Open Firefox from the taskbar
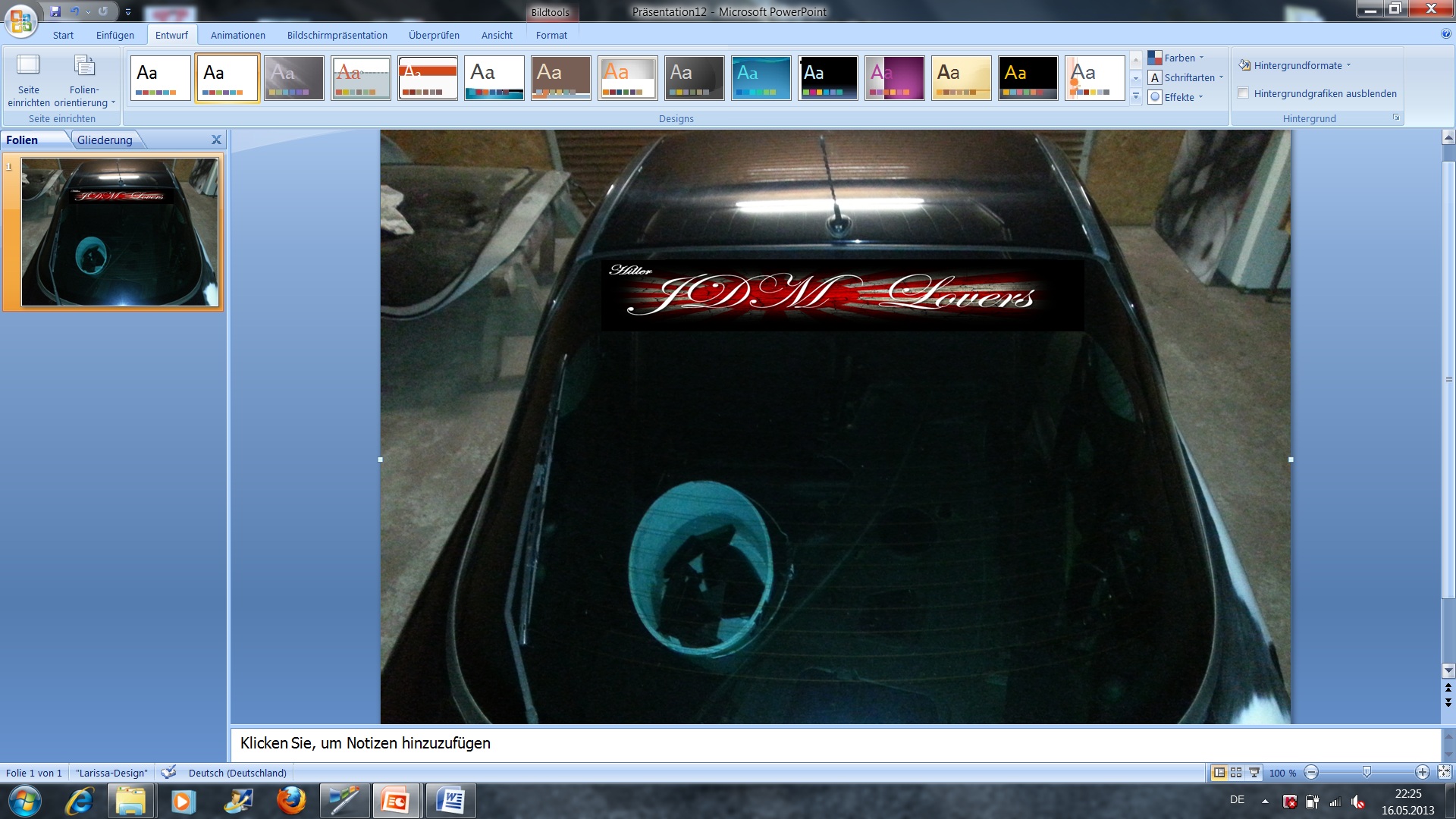The image size is (1456, 819). click(291, 801)
